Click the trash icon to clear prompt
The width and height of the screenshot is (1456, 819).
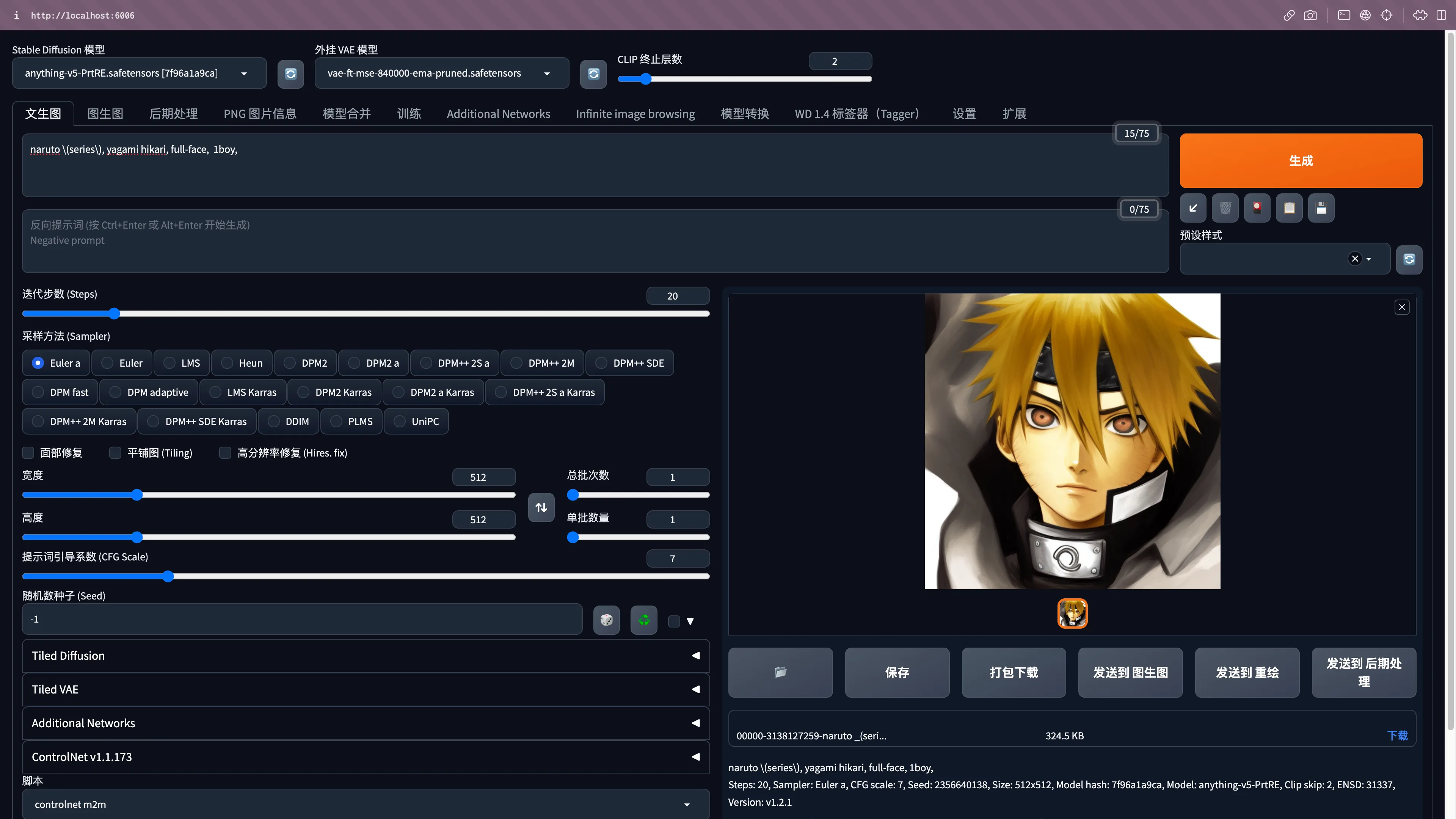point(1225,208)
